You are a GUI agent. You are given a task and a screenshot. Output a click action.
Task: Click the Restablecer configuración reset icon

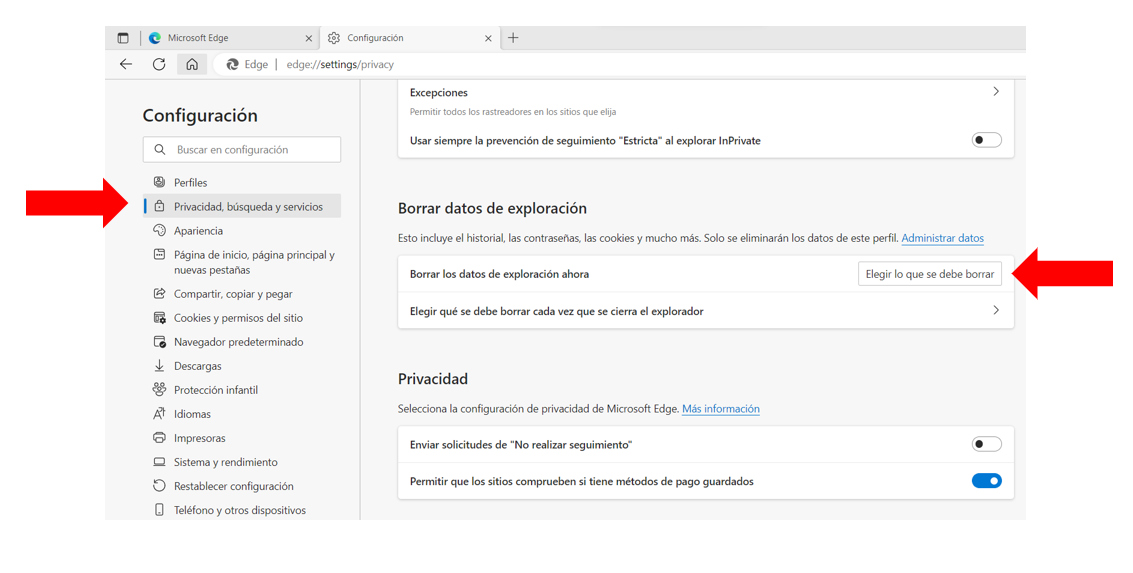click(x=159, y=486)
